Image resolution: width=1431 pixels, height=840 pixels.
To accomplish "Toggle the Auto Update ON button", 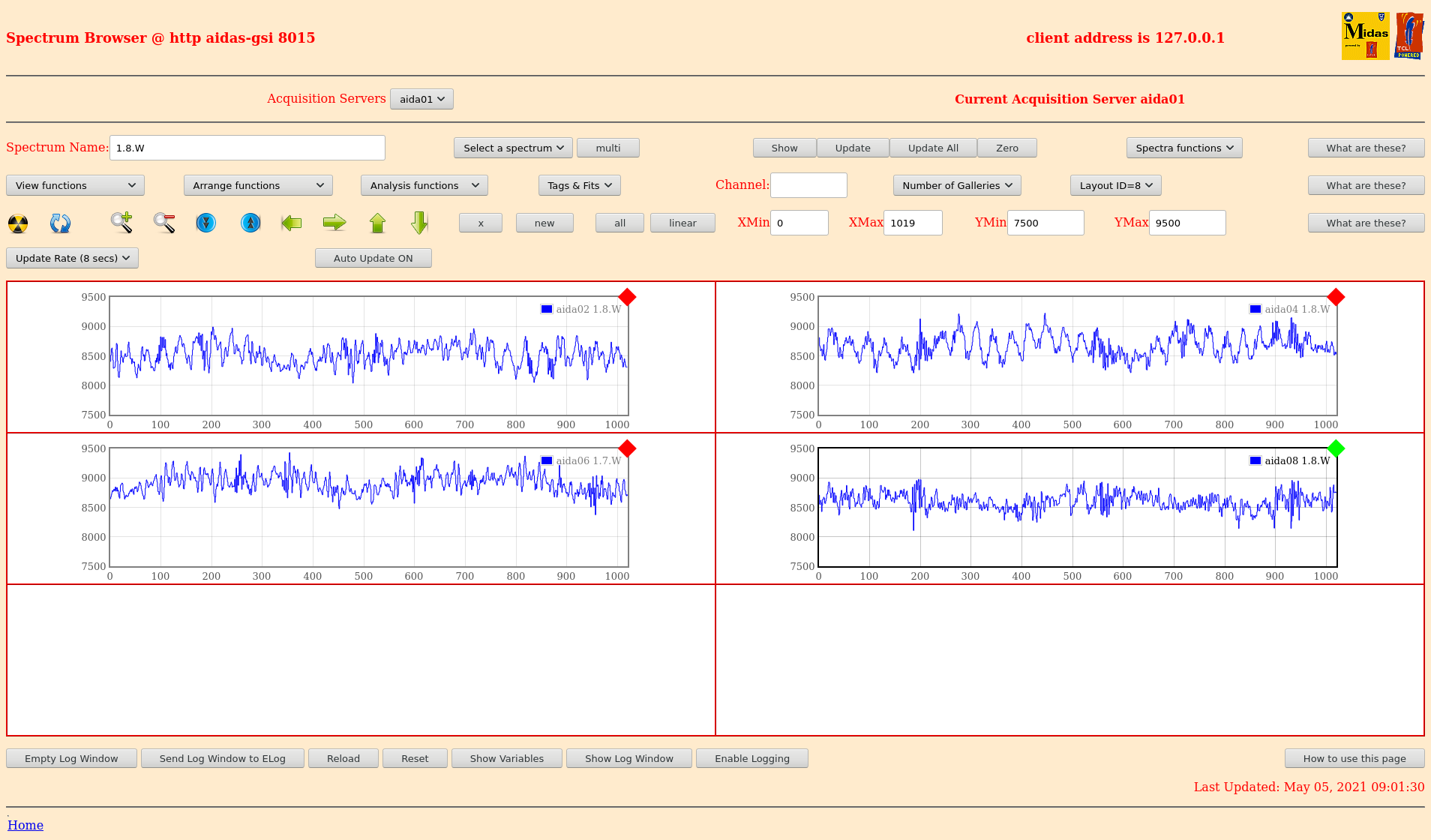I will point(373,258).
